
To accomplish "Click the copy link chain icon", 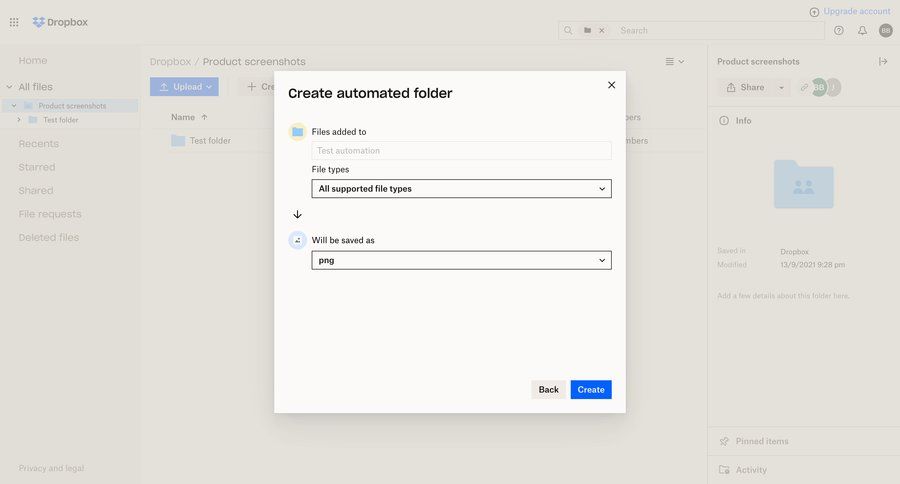I will click(804, 87).
